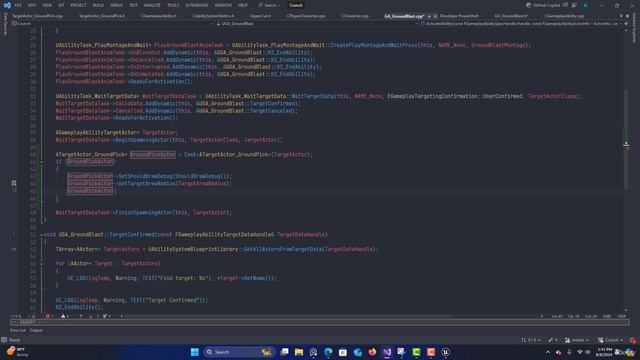Click the git push/pull counter in status bar

(x=531, y=340)
